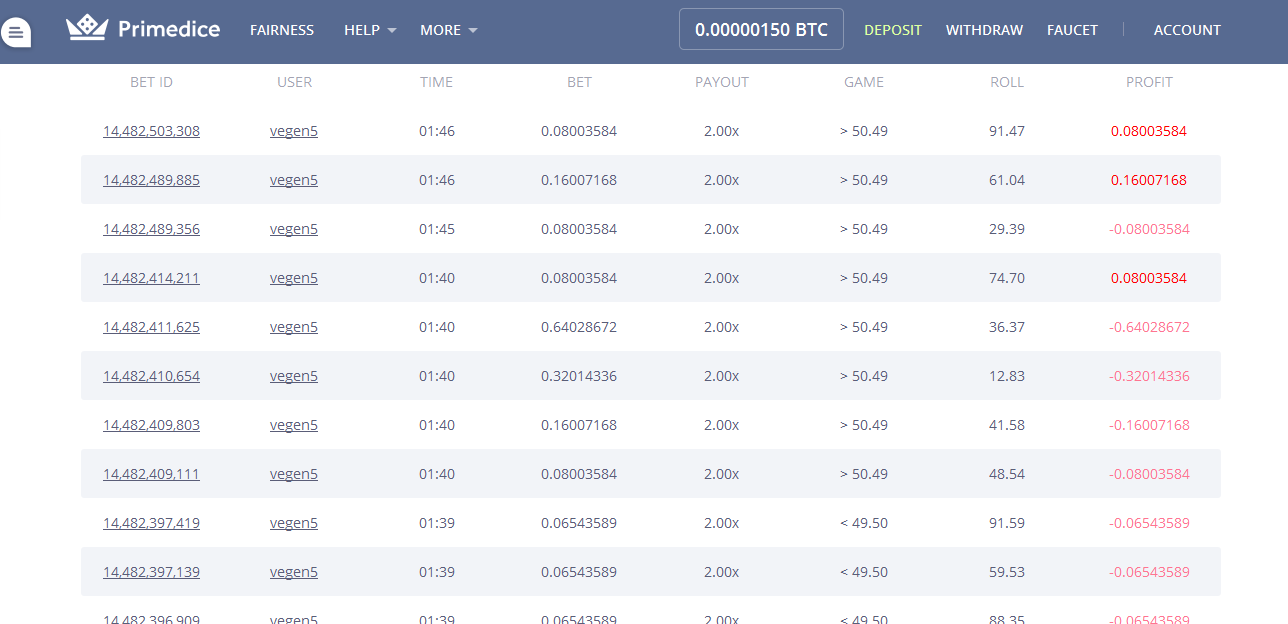The height and width of the screenshot is (624, 1288).
Task: Open bet ID 14,482,411,625
Action: point(151,327)
